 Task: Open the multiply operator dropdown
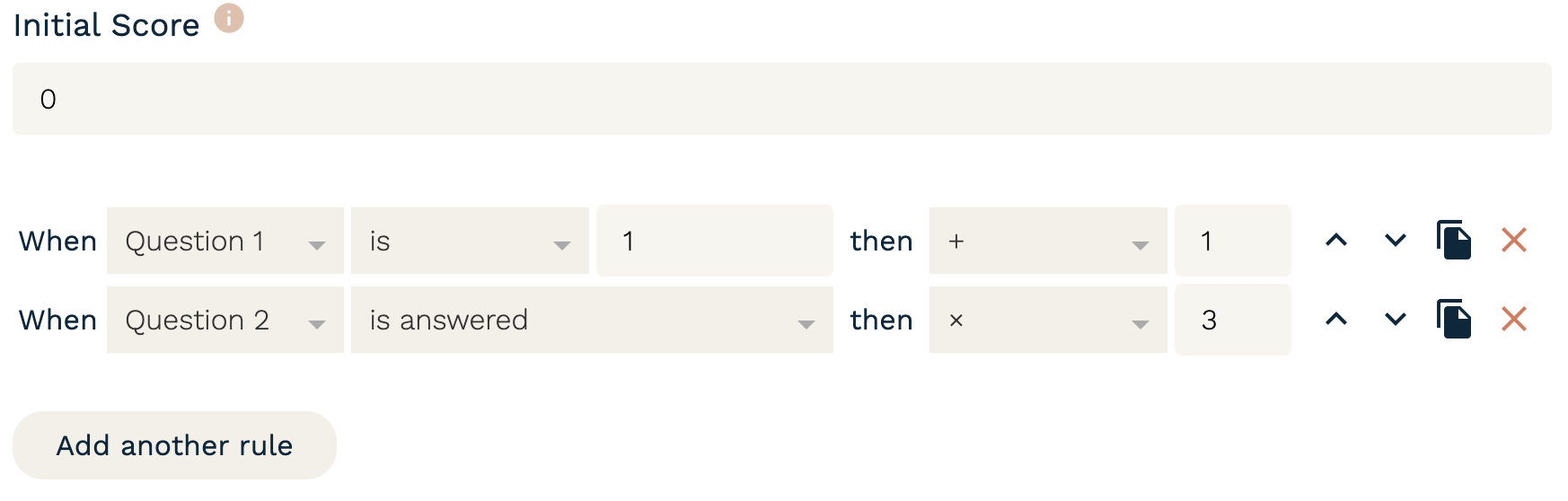[x=1048, y=320]
